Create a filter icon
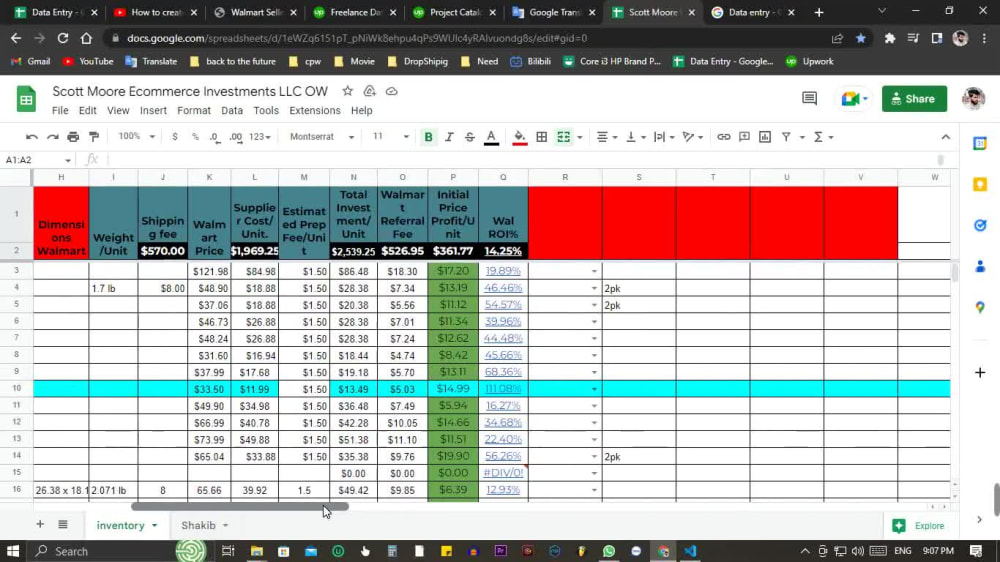Screen dimensions: 1000x562 coord(786,137)
